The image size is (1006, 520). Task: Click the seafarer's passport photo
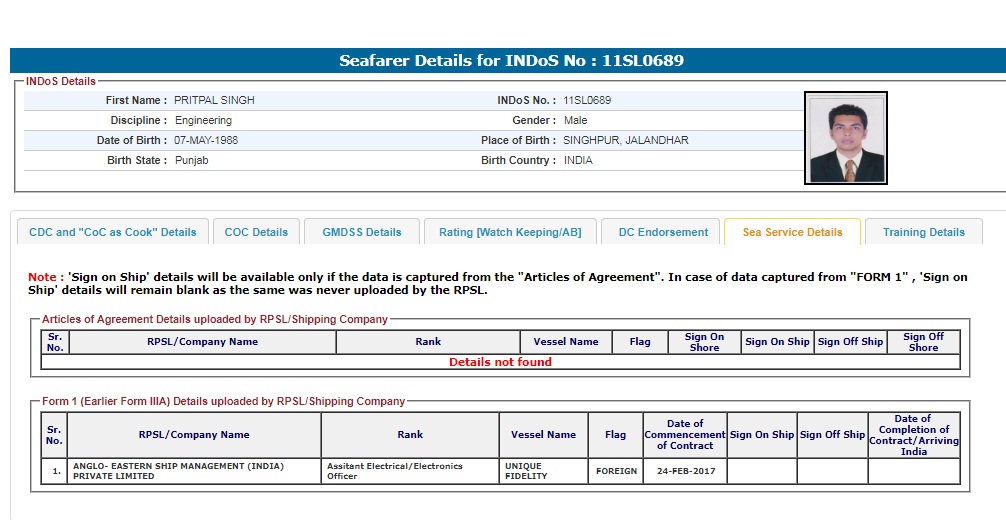846,138
